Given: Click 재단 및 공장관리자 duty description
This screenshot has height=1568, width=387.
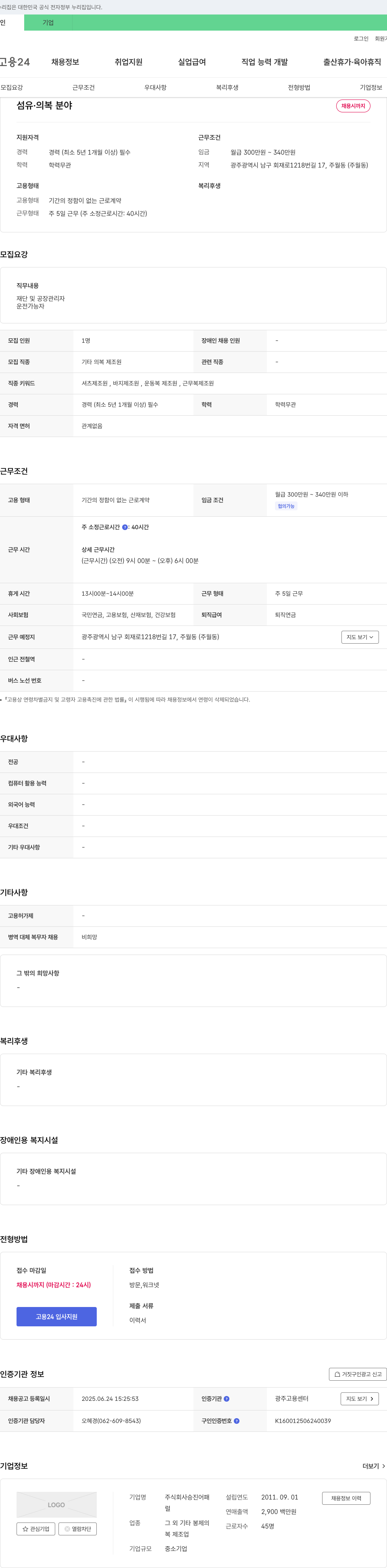Looking at the screenshot, I should (41, 299).
